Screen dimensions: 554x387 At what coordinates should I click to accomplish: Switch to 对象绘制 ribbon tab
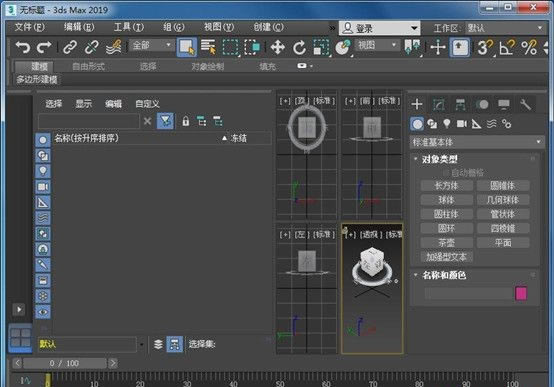(x=208, y=66)
